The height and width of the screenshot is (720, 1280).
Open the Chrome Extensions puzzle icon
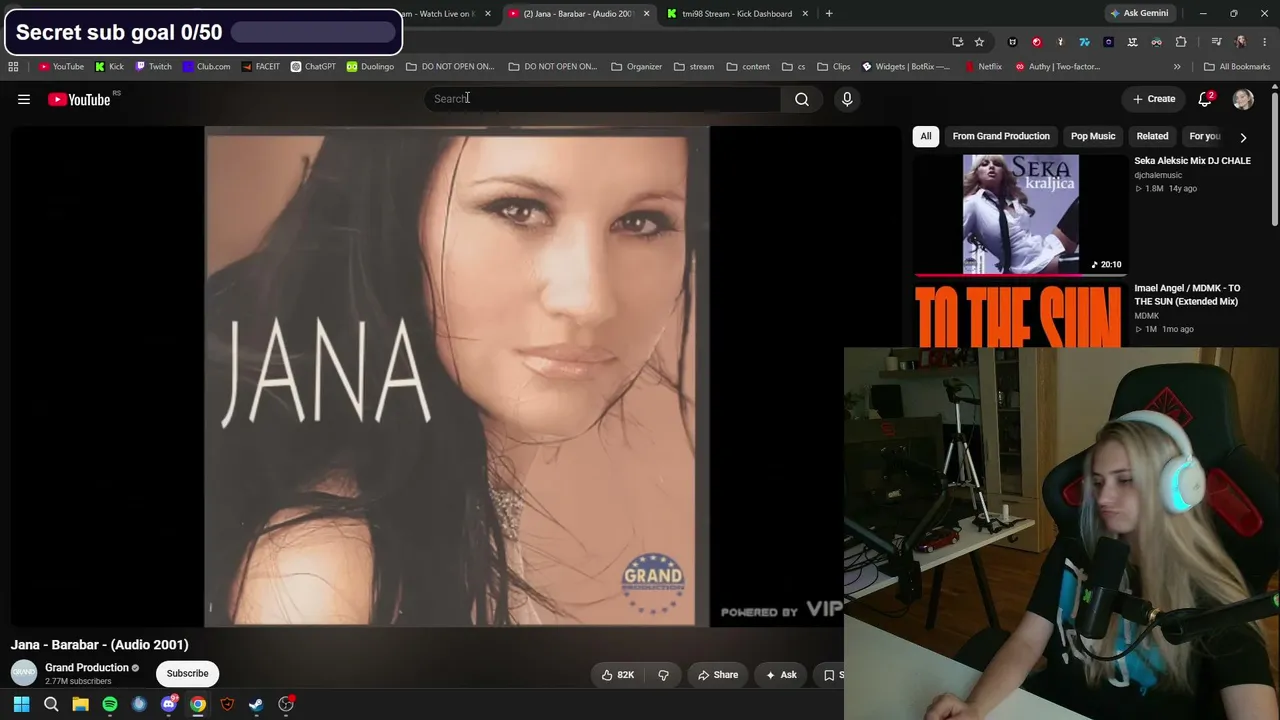click(1181, 42)
